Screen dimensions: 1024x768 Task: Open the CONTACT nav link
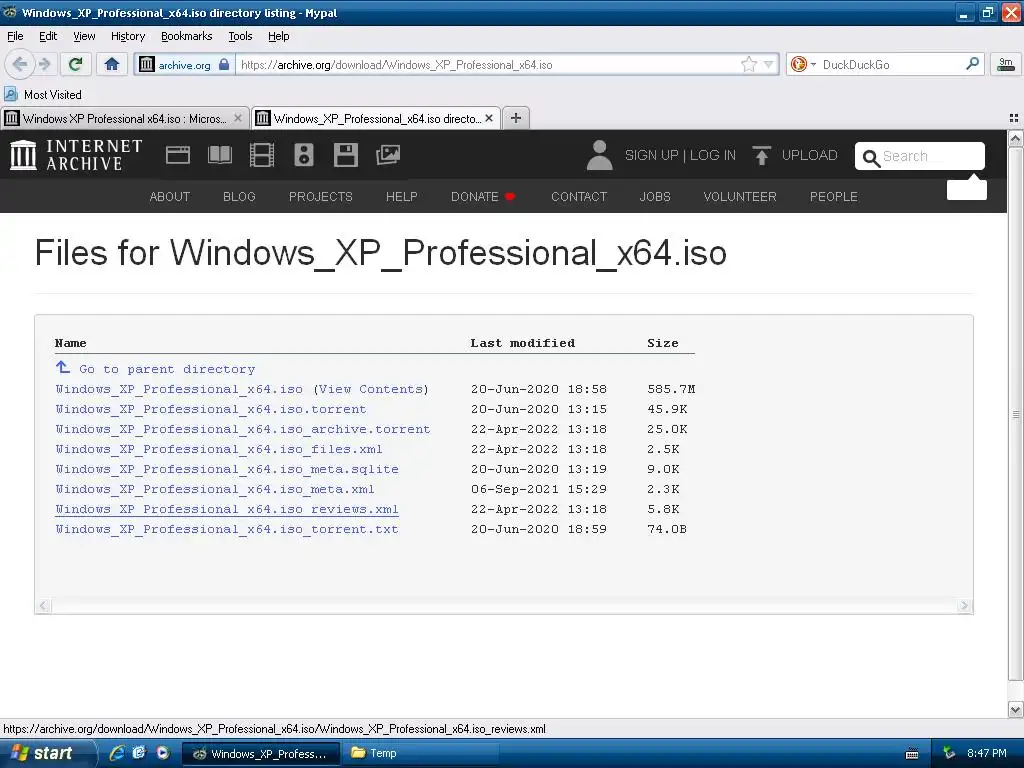click(x=579, y=197)
